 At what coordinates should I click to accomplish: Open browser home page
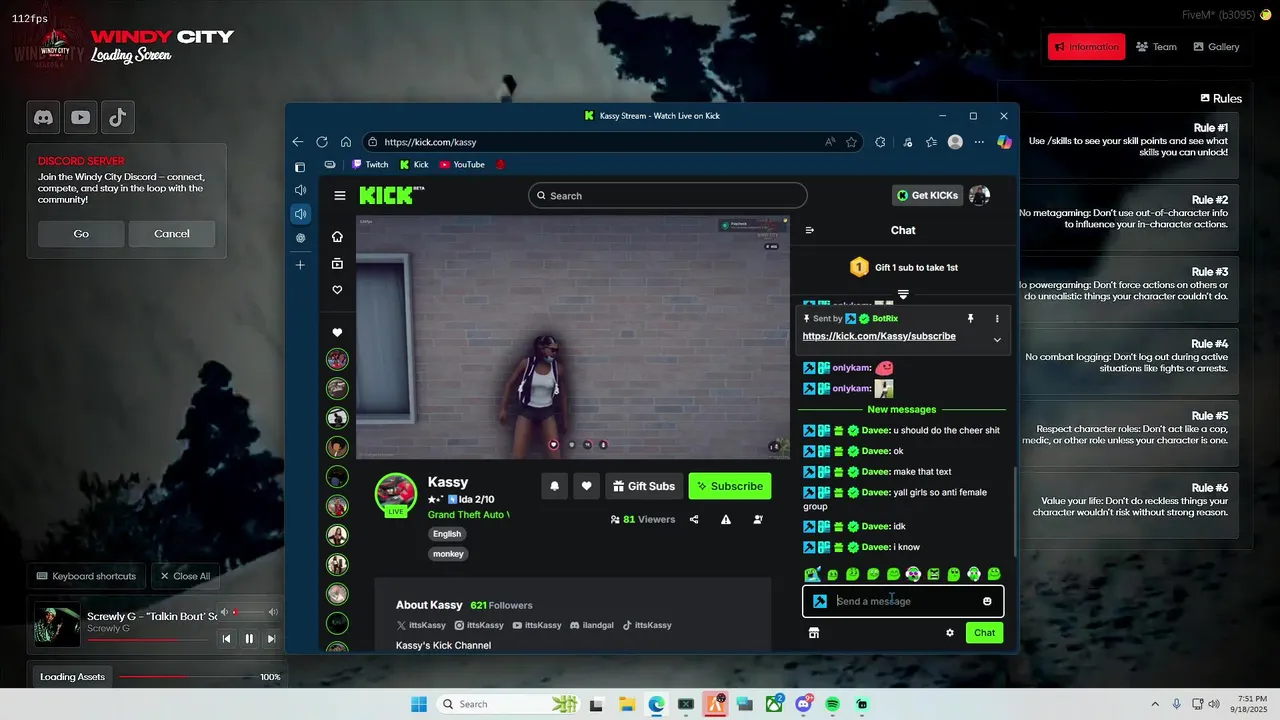coord(346,142)
